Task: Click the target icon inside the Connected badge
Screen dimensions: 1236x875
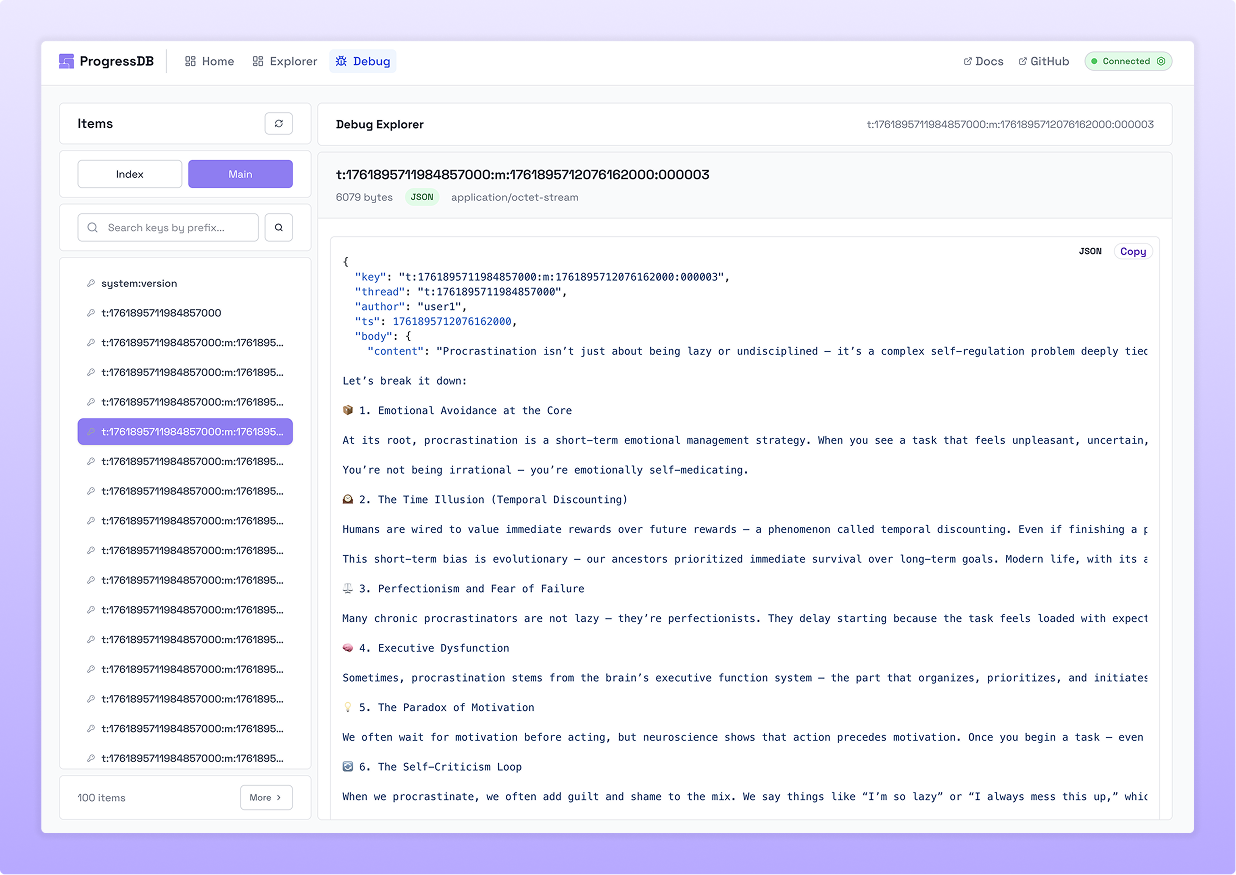Action: (x=1161, y=61)
